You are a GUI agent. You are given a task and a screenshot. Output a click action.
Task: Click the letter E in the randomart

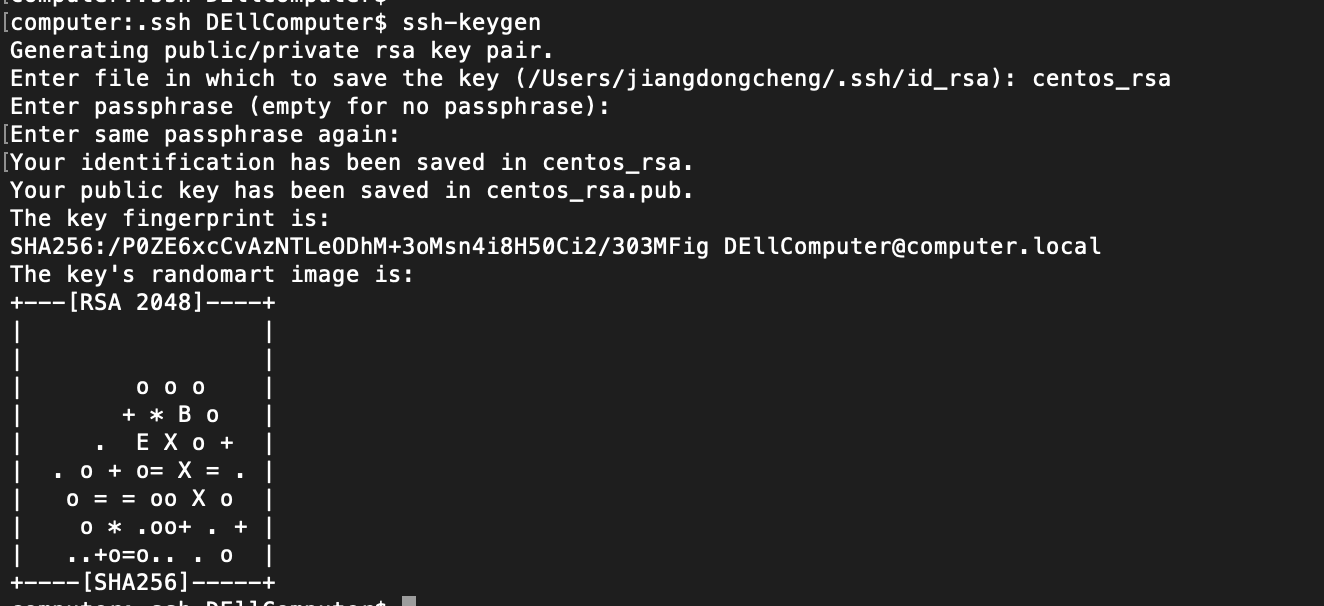pos(142,442)
